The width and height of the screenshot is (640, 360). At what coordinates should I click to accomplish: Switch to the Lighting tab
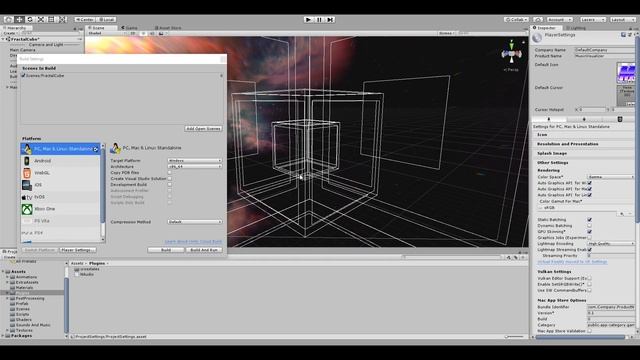pos(576,28)
